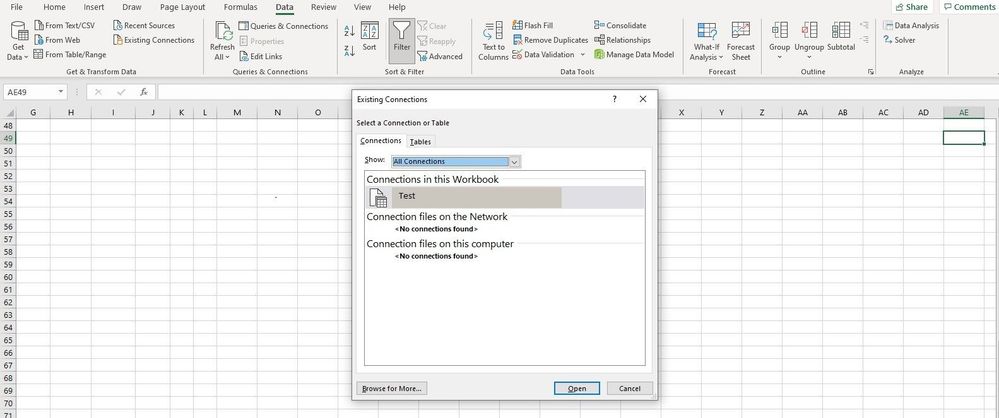Viewport: 999px width, 418px height.
Task: Click the Share button
Action: pyautogui.click(x=911, y=7)
